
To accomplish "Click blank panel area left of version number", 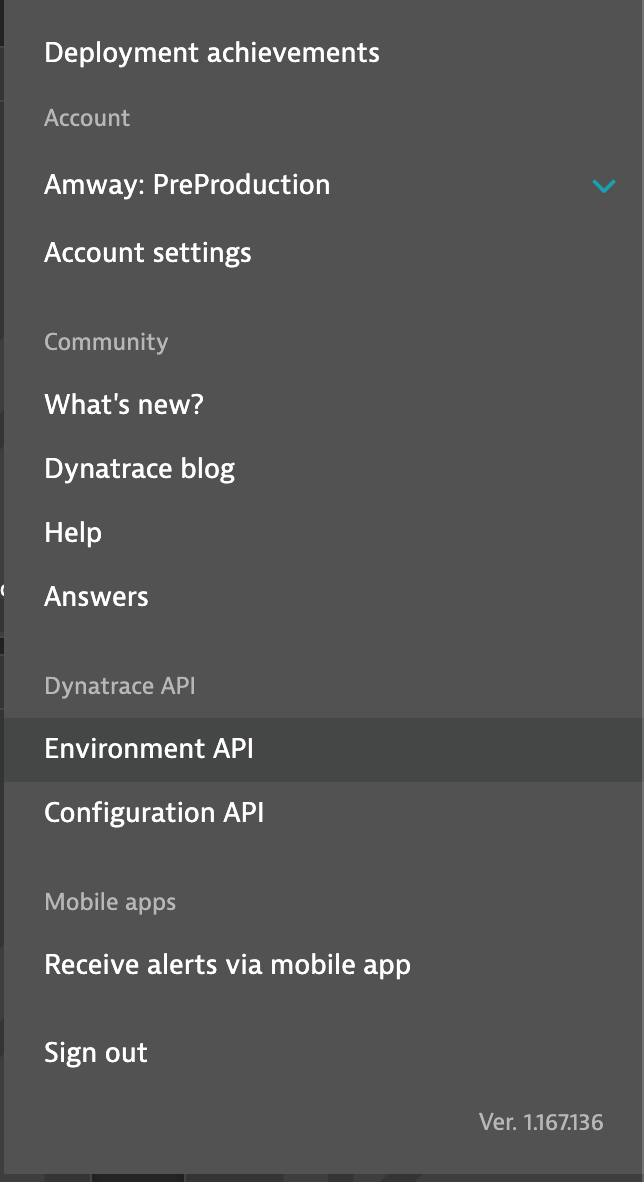I will point(250,1122).
